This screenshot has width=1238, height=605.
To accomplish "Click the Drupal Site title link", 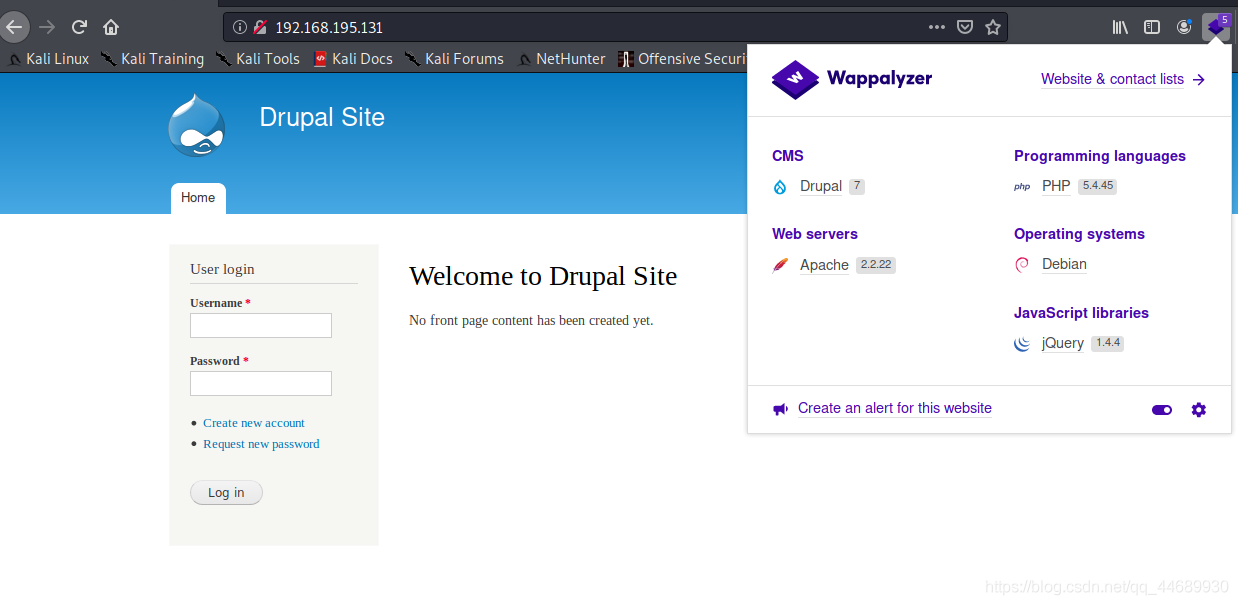I will click(322, 117).
